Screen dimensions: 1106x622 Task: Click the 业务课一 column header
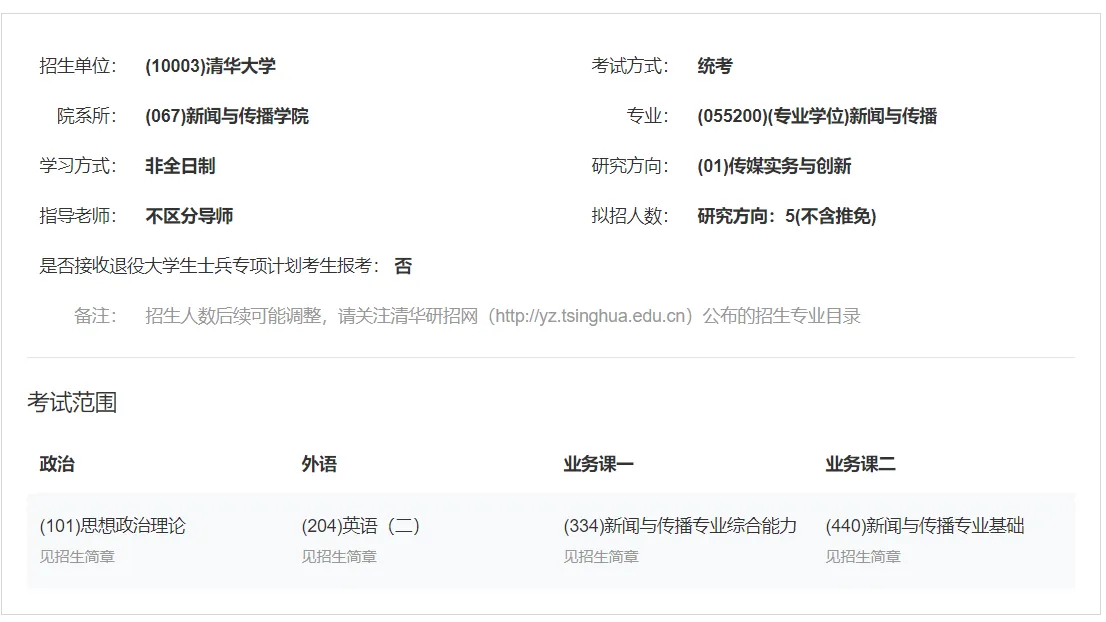click(x=598, y=464)
